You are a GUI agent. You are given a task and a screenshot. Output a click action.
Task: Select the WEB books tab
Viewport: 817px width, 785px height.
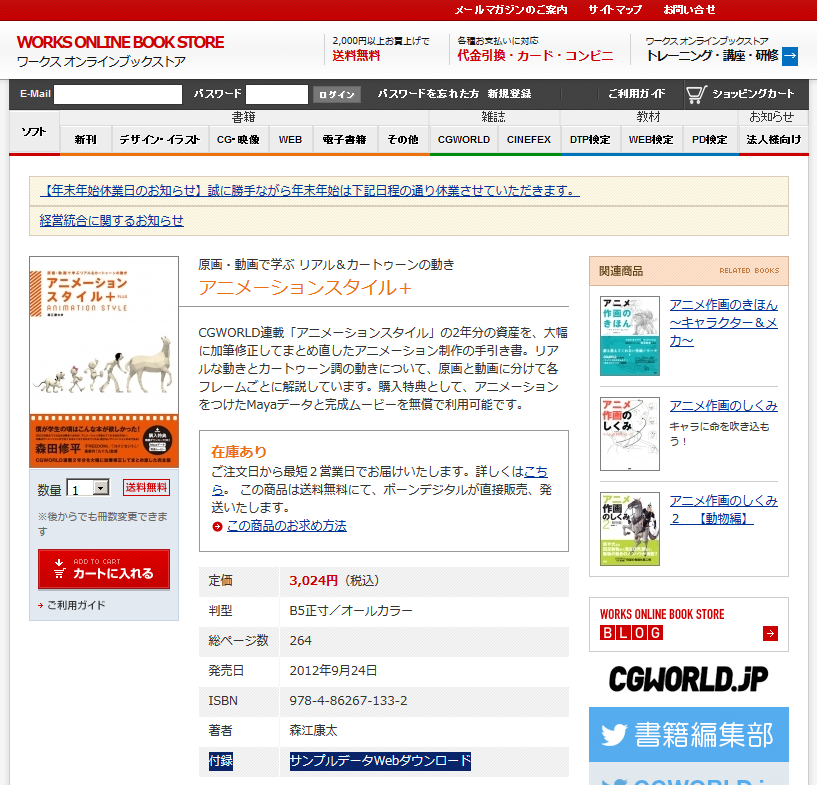pyautogui.click(x=290, y=140)
